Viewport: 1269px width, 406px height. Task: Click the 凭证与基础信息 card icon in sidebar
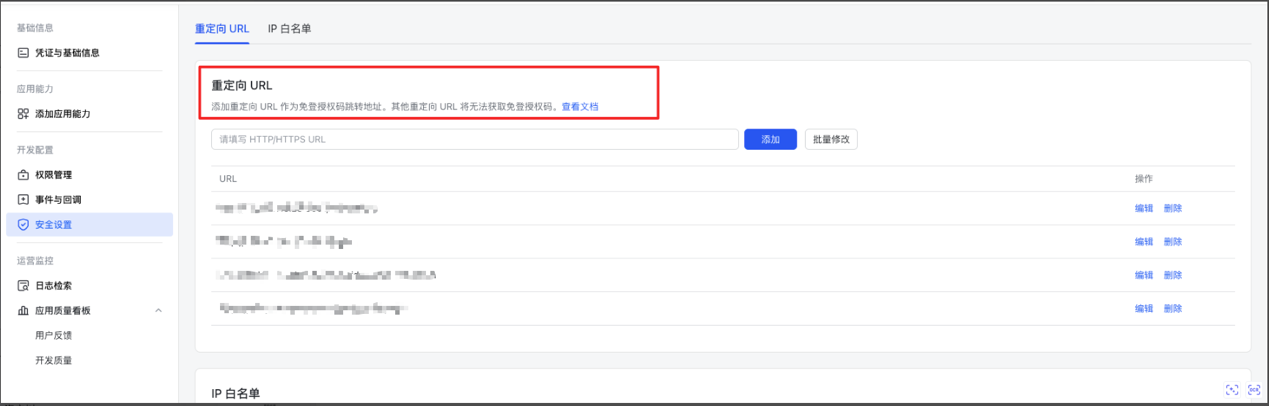pos(24,52)
